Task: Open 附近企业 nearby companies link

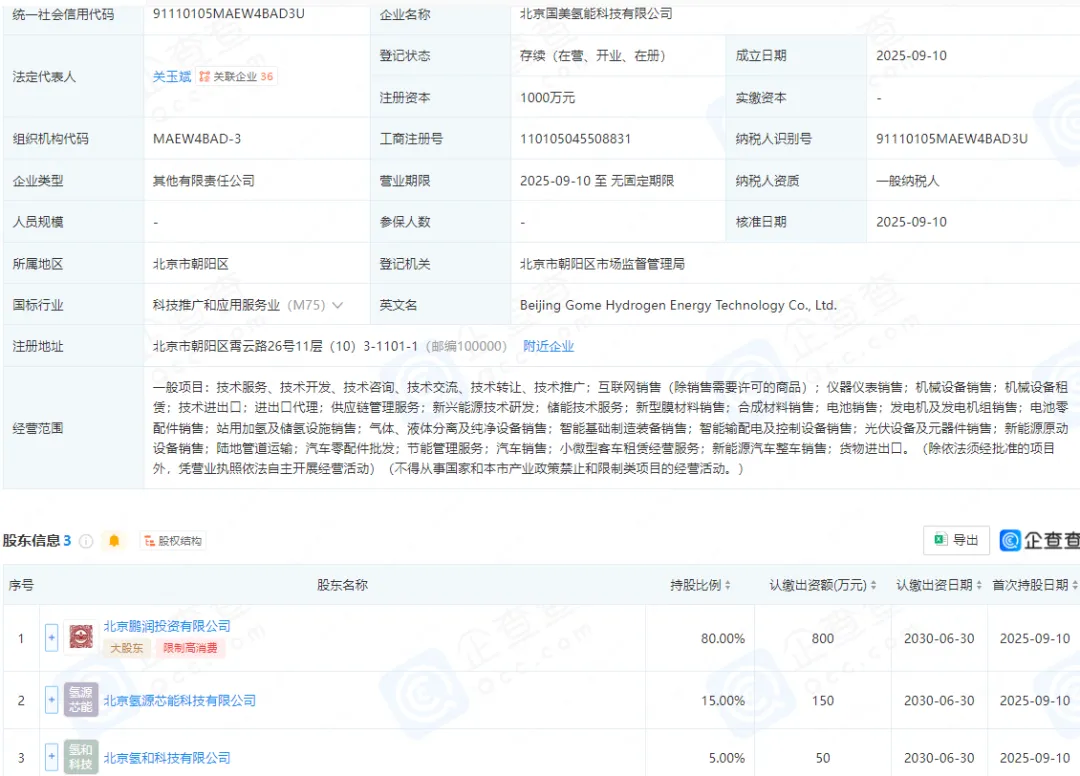Action: (548, 346)
